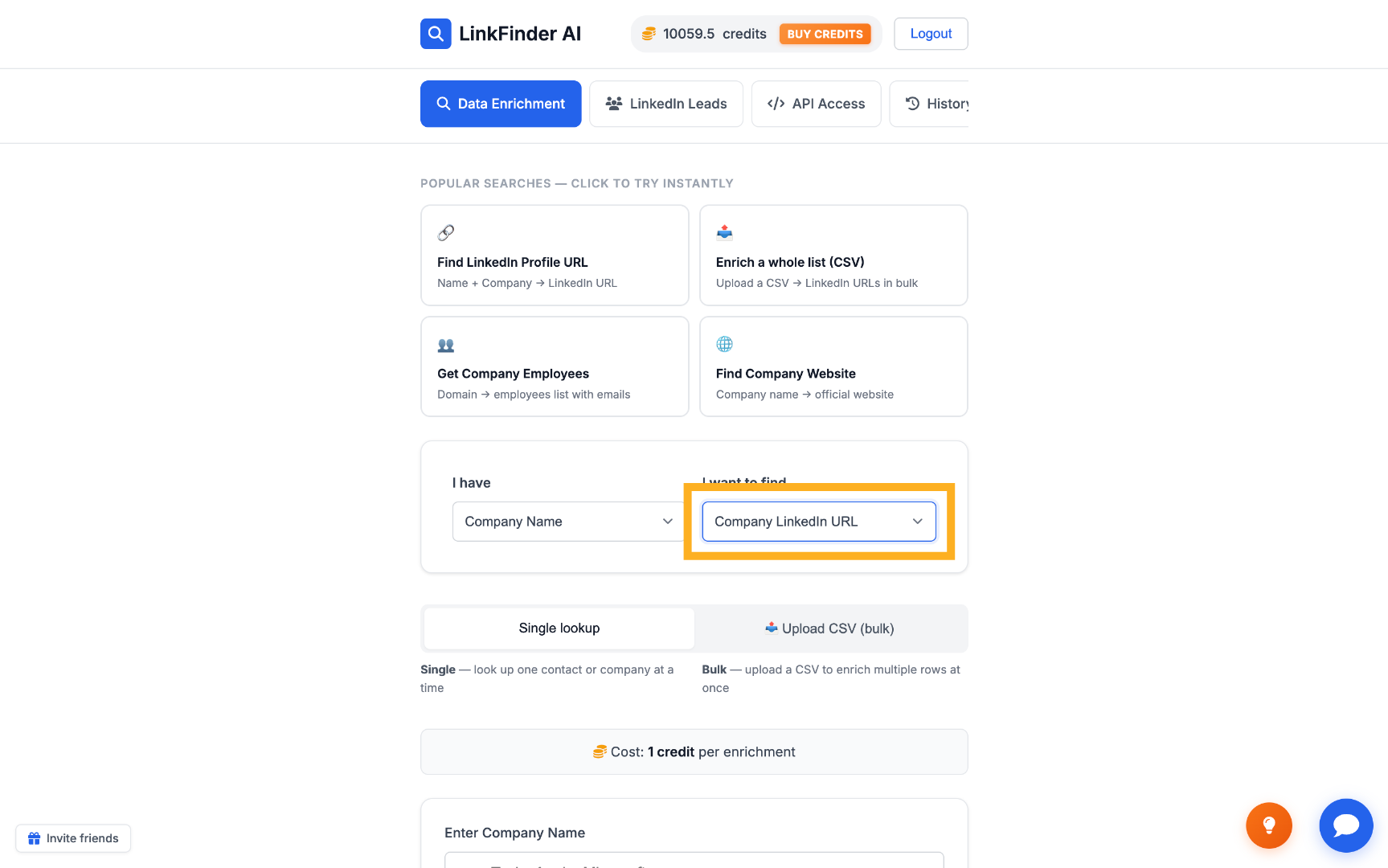Click the 'Cost: 1 credit per enrichment' text
Screen dimensions: 1388x868
point(703,752)
